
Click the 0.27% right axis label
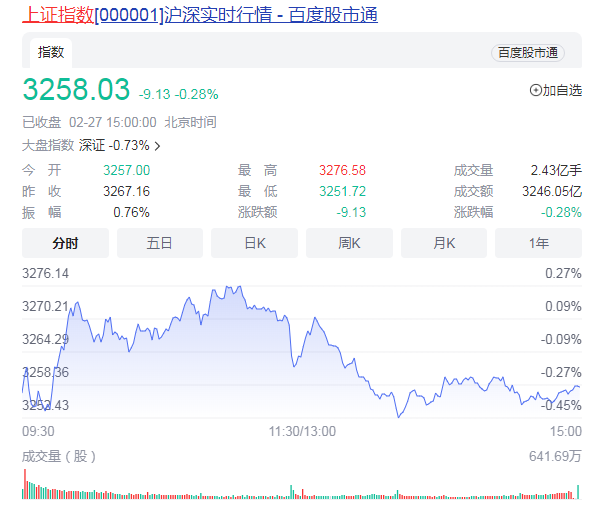click(563, 273)
